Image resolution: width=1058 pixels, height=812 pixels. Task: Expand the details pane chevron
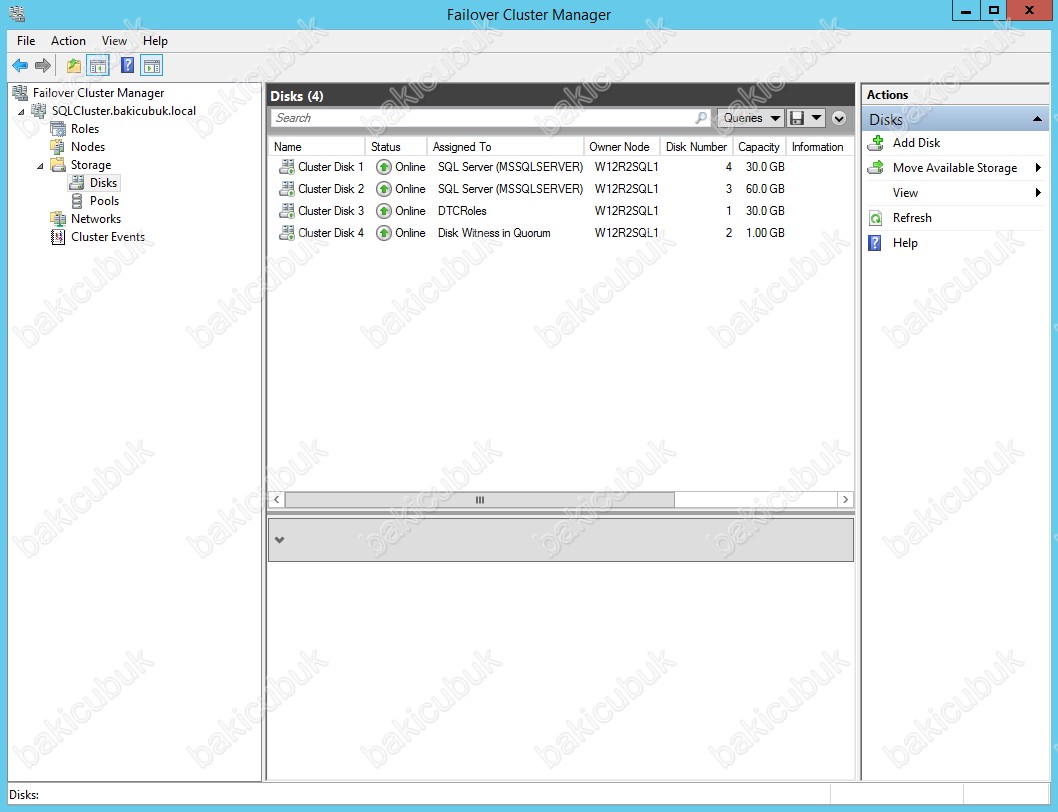tap(279, 540)
